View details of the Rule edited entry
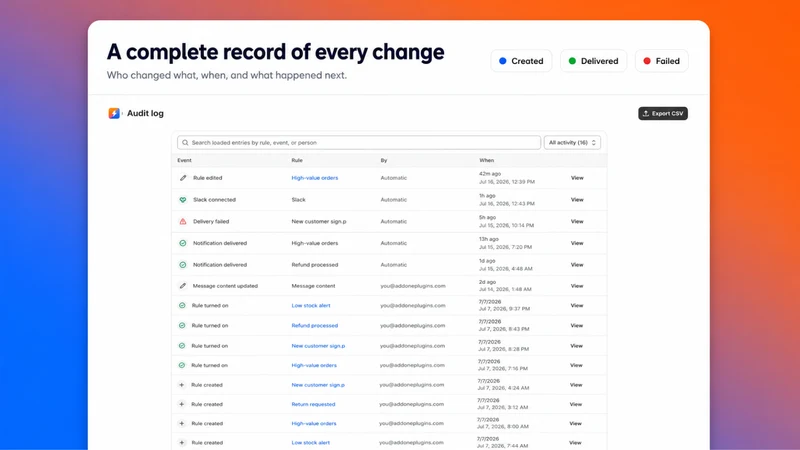The height and width of the screenshot is (450, 800). (577, 178)
